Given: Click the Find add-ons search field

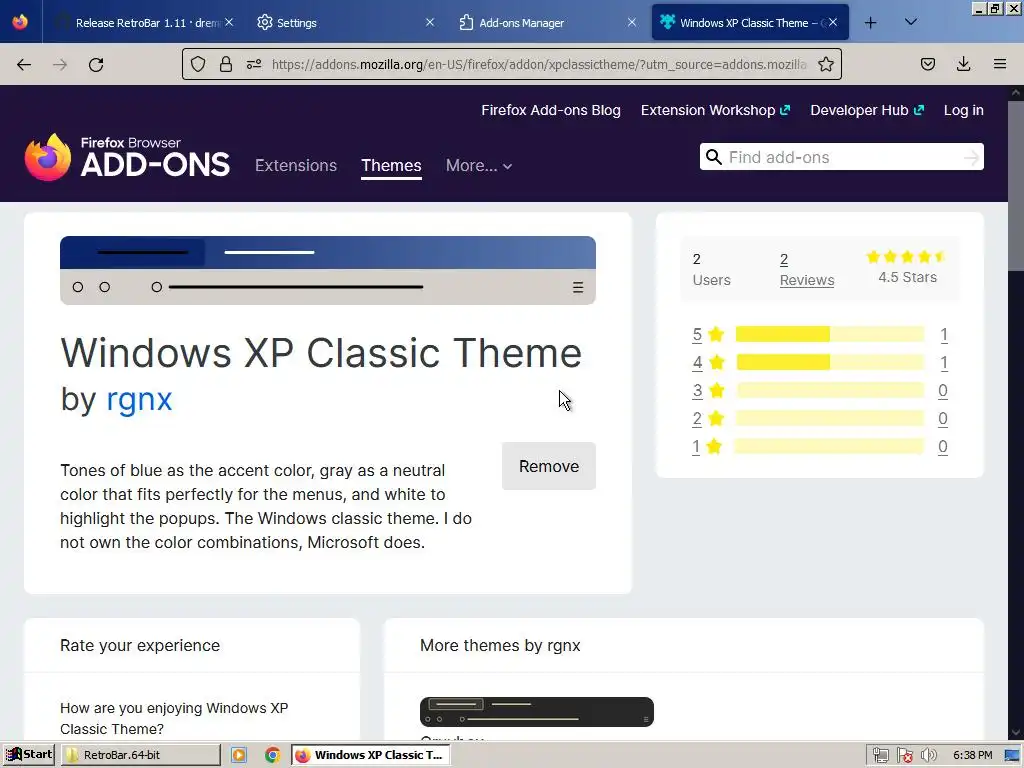Looking at the screenshot, I should point(842,157).
